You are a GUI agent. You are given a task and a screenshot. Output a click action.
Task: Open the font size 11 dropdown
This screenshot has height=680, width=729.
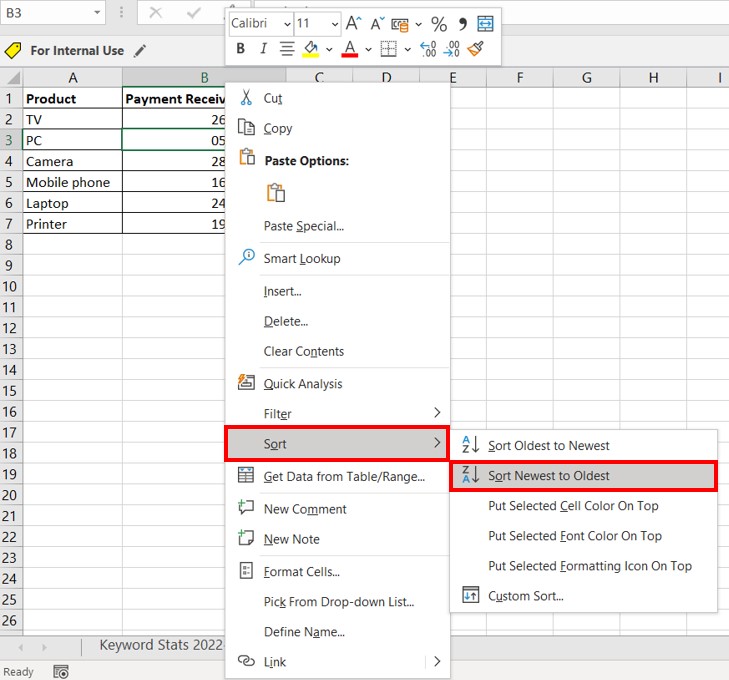tap(334, 24)
